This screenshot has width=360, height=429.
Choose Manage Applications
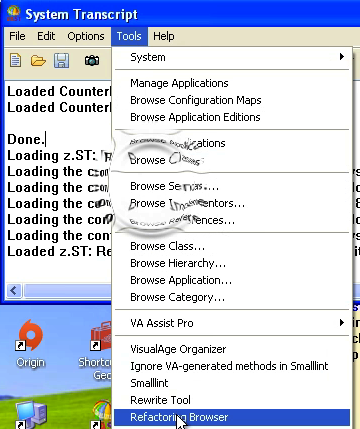click(x=232, y=83)
